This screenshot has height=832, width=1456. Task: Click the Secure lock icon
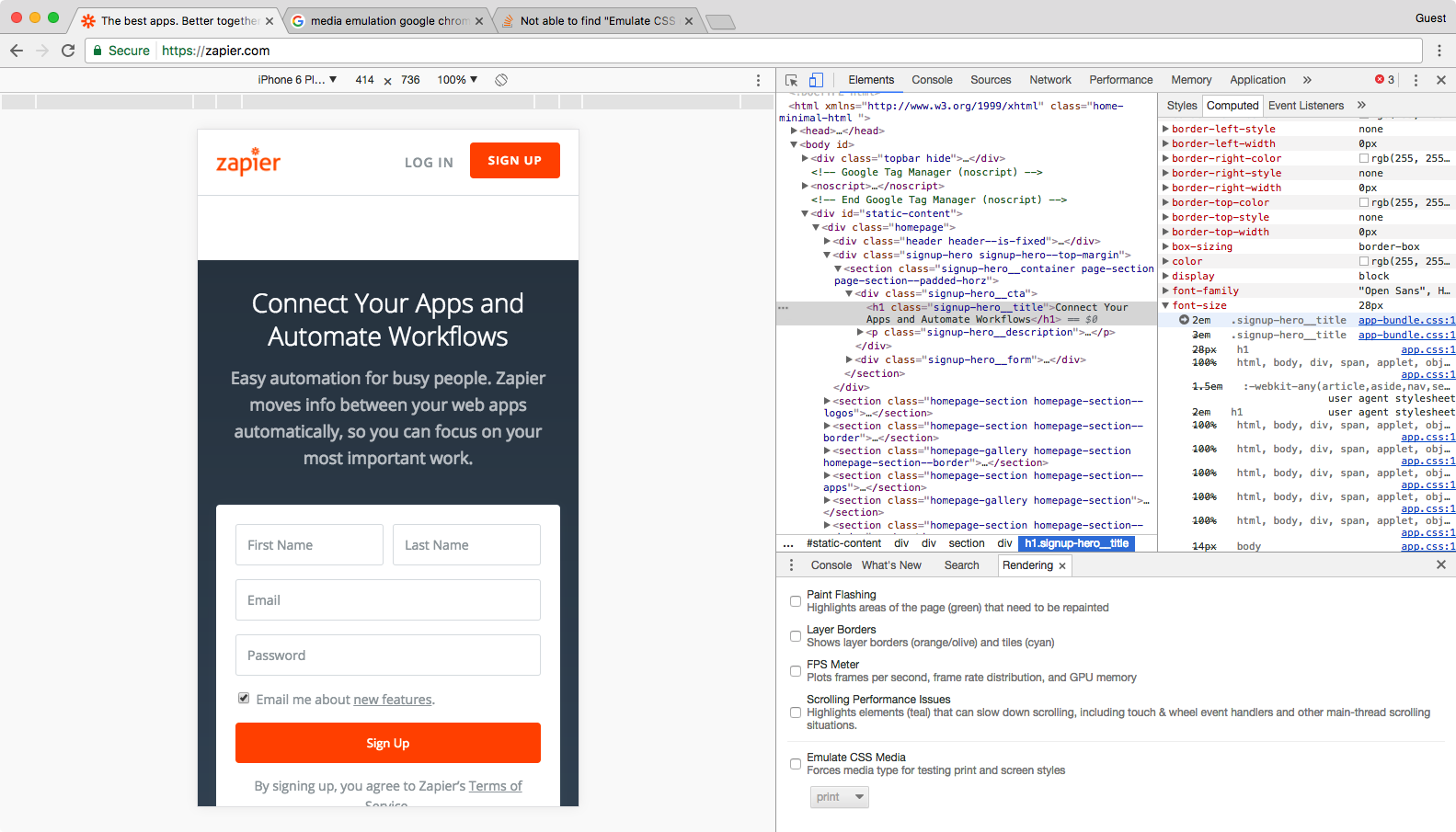(x=97, y=51)
